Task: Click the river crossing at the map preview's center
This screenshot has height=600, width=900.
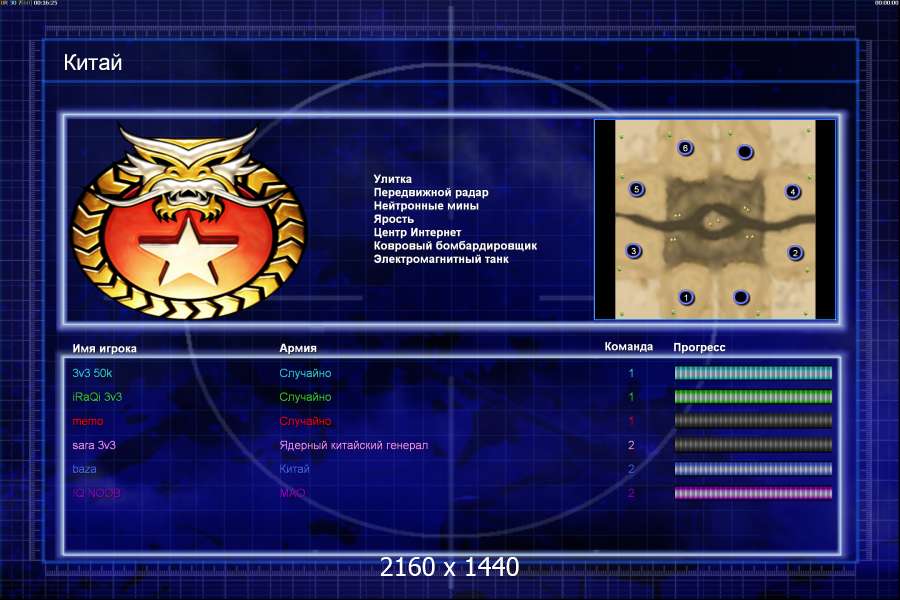Action: tap(715, 221)
